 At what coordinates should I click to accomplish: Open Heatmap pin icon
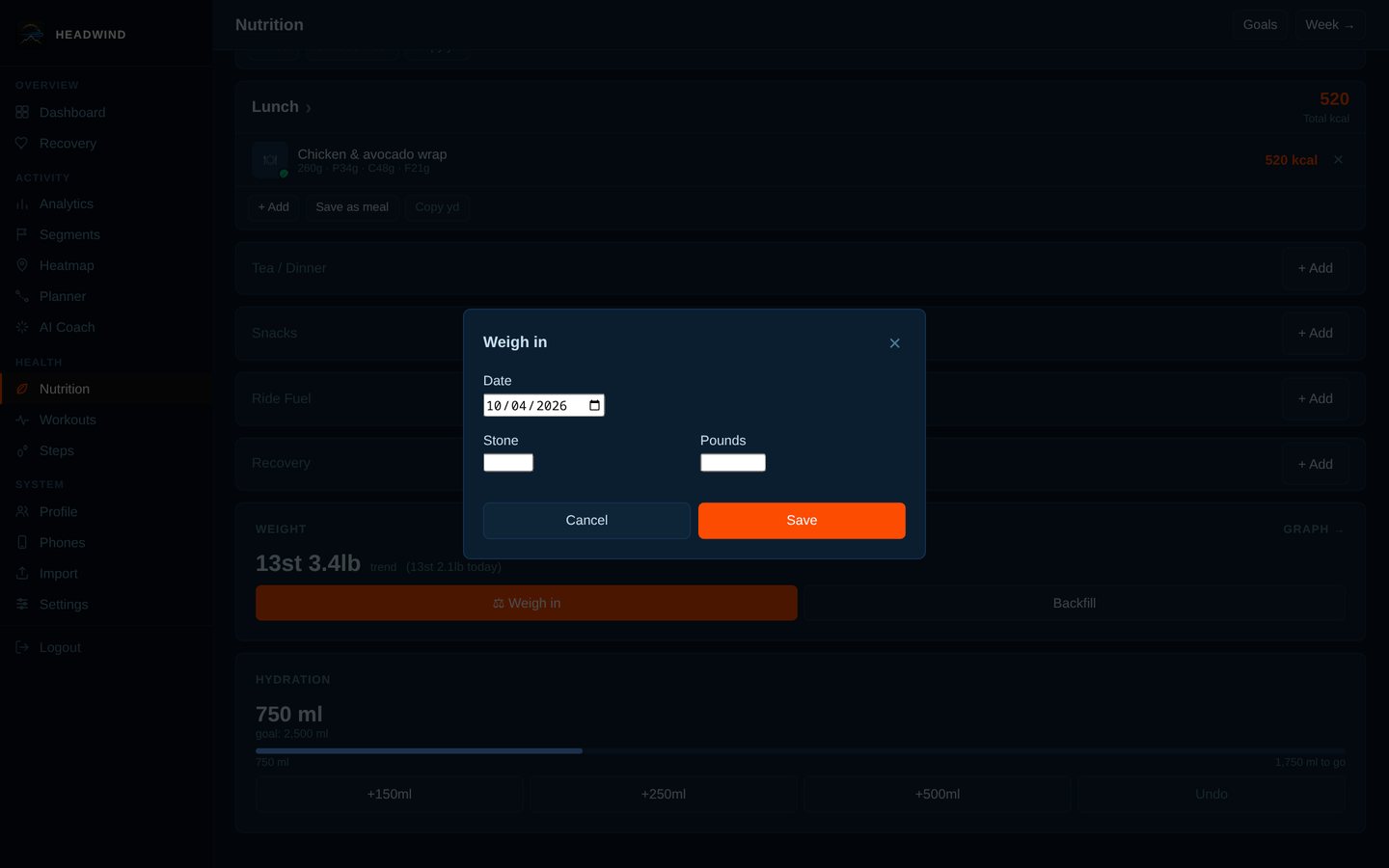(22, 265)
